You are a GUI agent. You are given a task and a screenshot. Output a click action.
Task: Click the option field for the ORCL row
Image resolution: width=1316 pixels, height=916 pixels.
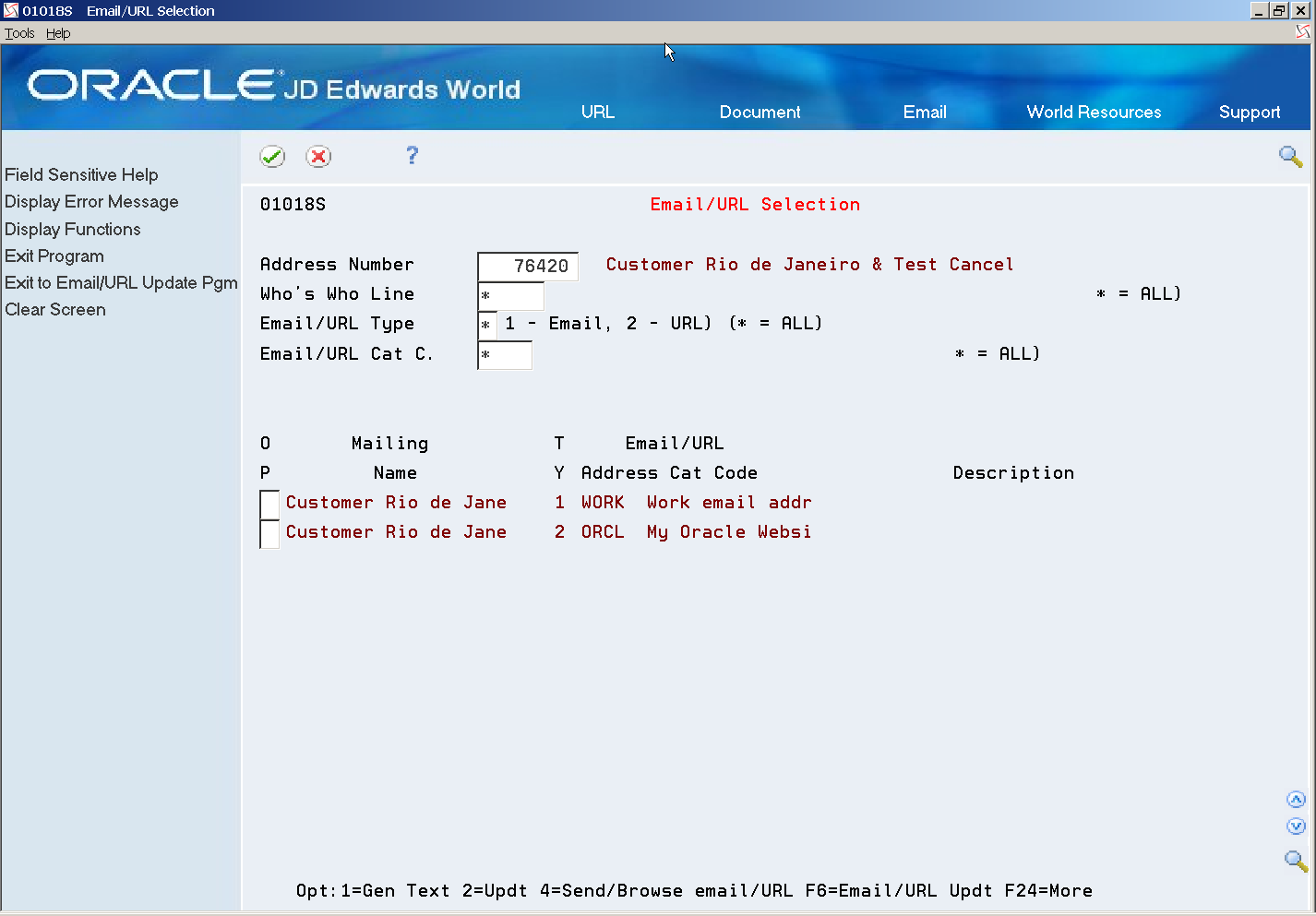[269, 533]
